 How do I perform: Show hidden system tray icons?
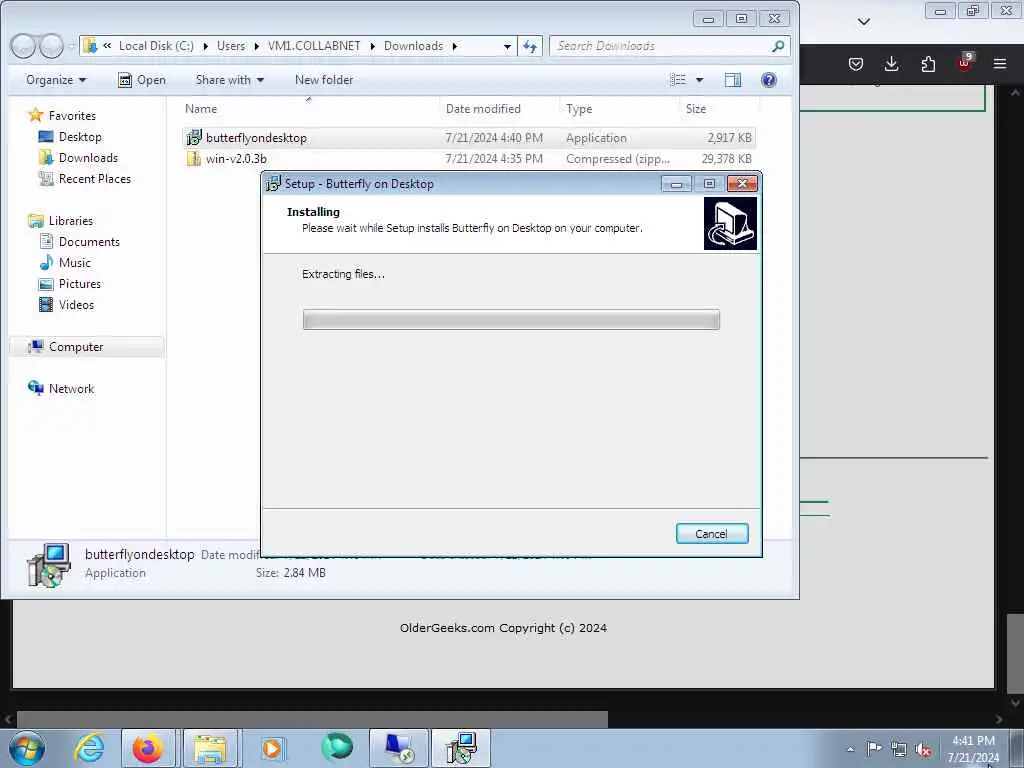click(x=850, y=749)
